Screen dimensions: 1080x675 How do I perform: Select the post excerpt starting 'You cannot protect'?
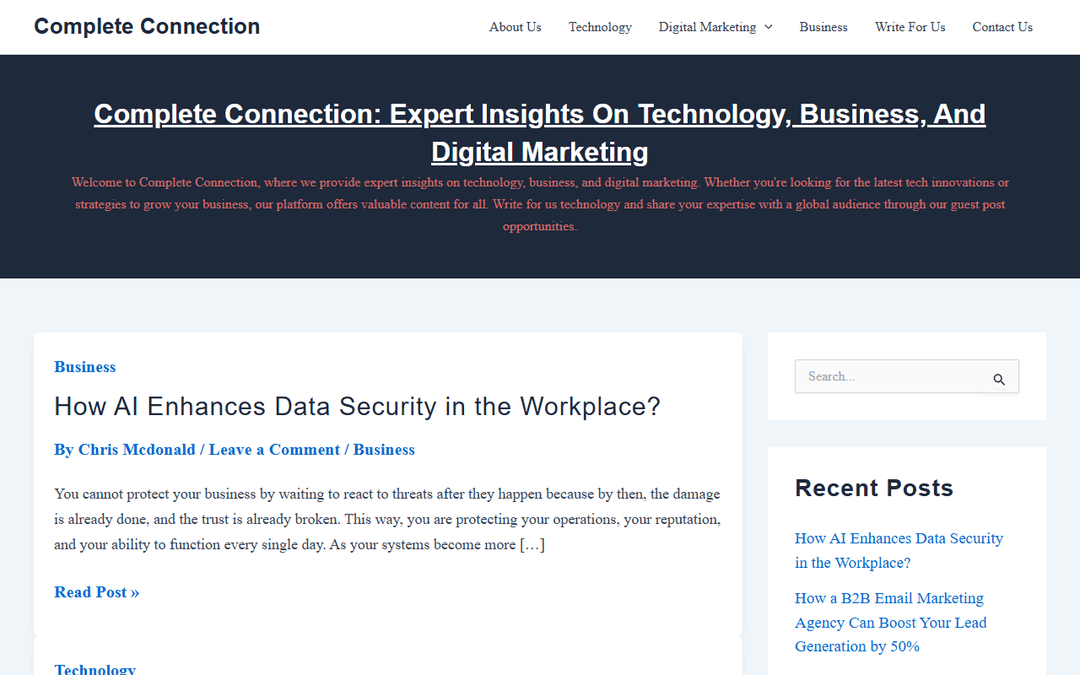(x=388, y=519)
